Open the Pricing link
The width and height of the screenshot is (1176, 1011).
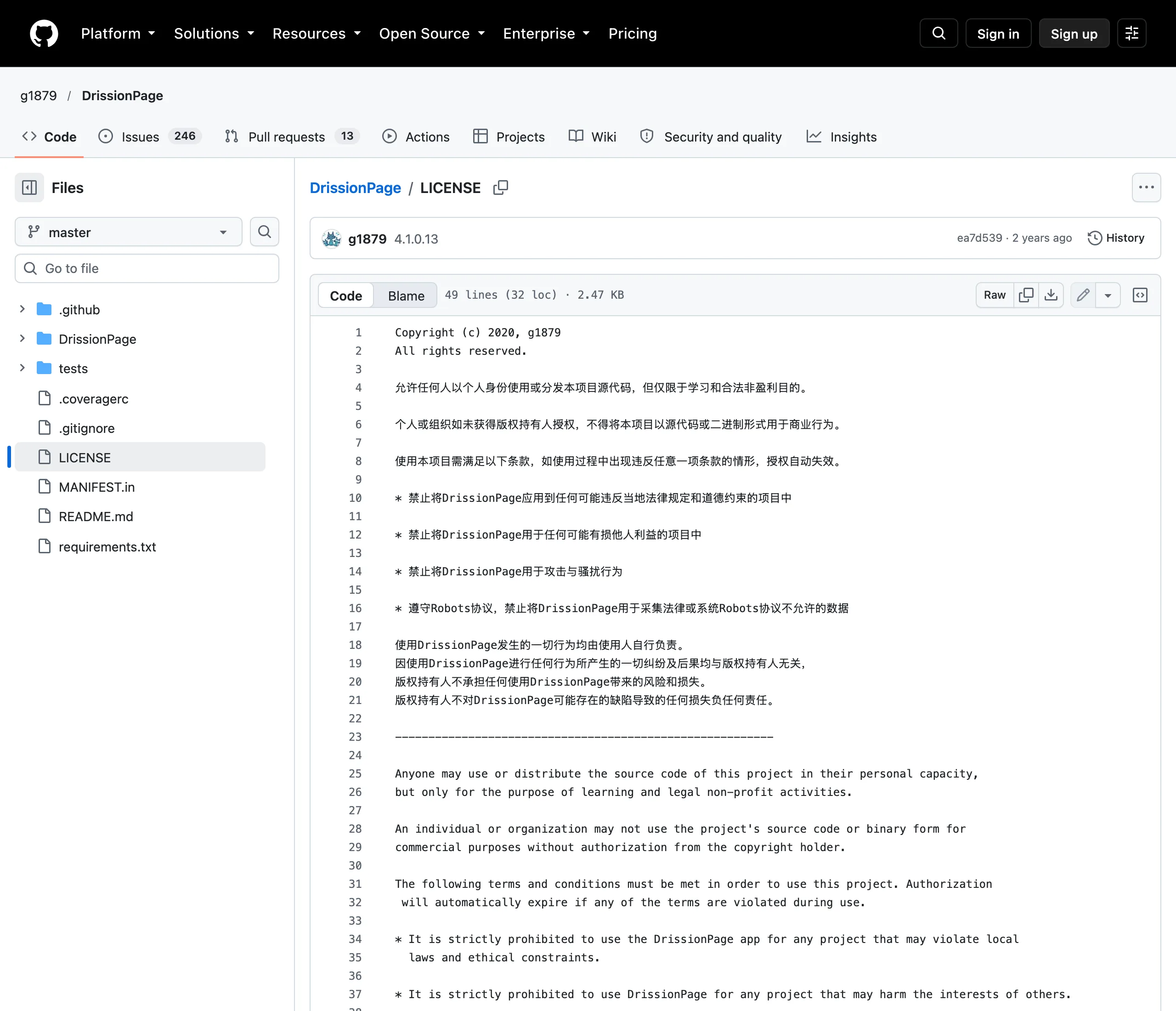point(632,34)
